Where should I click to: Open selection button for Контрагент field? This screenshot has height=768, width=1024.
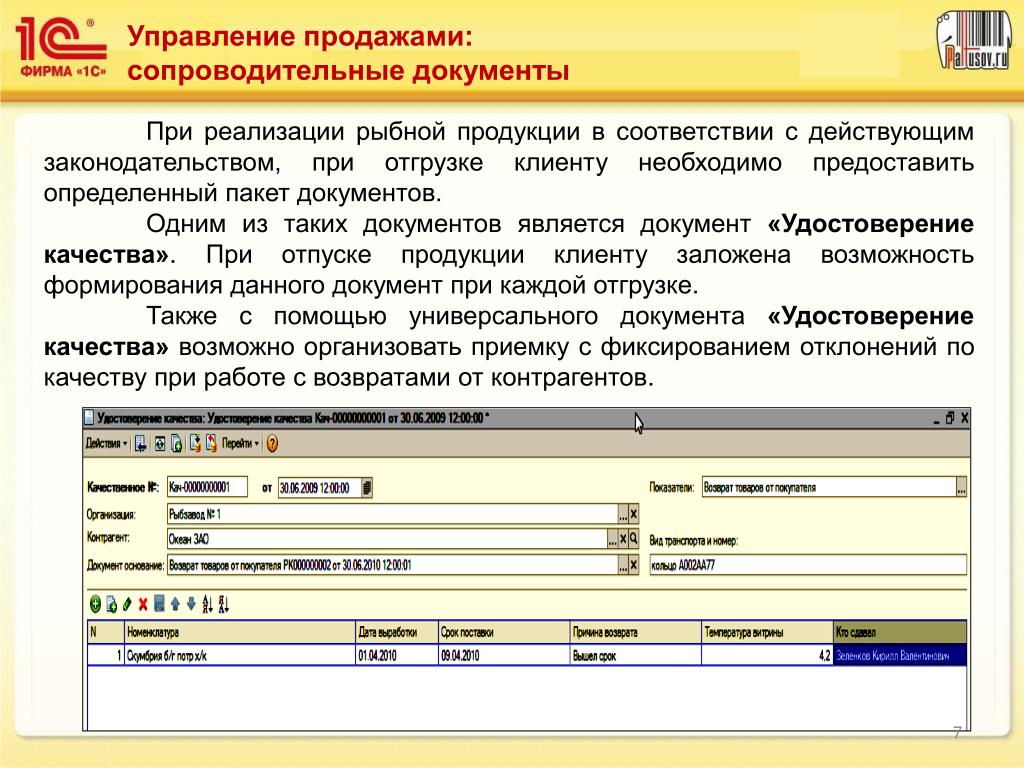click(613, 539)
